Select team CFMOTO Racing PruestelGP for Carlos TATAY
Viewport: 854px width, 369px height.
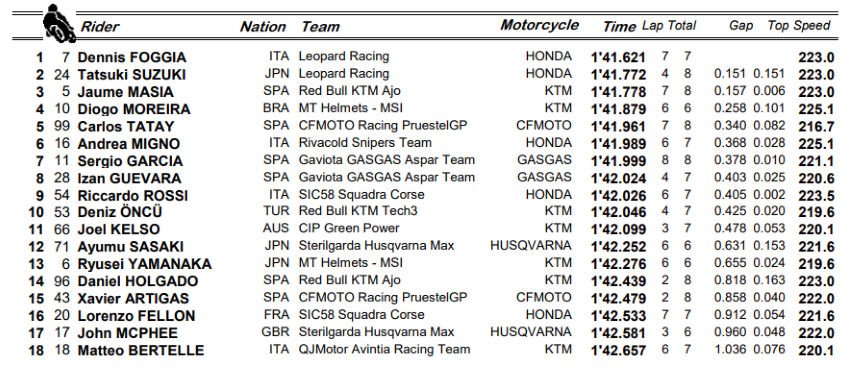tap(383, 126)
